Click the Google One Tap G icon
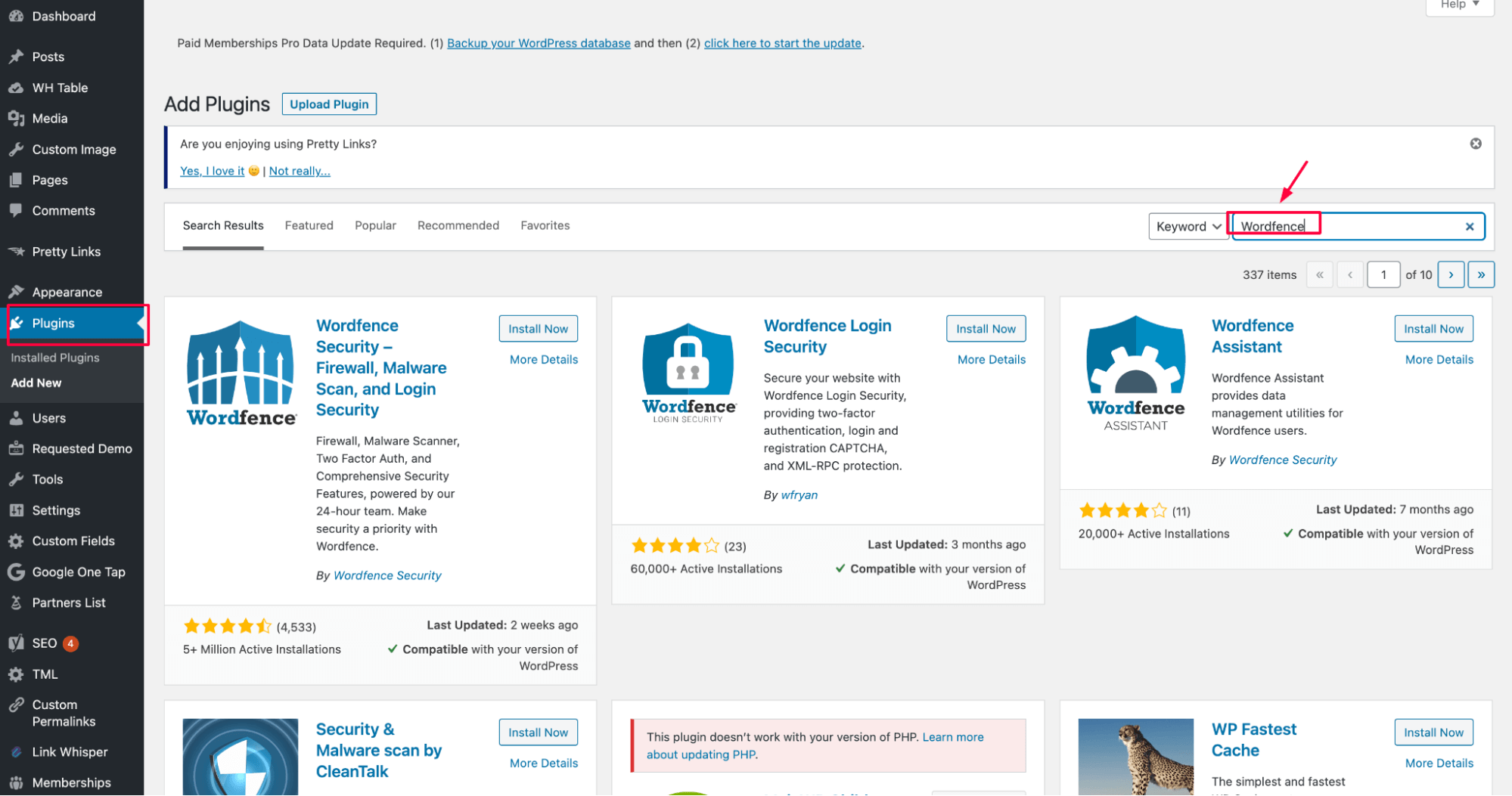1512x796 pixels. point(16,571)
